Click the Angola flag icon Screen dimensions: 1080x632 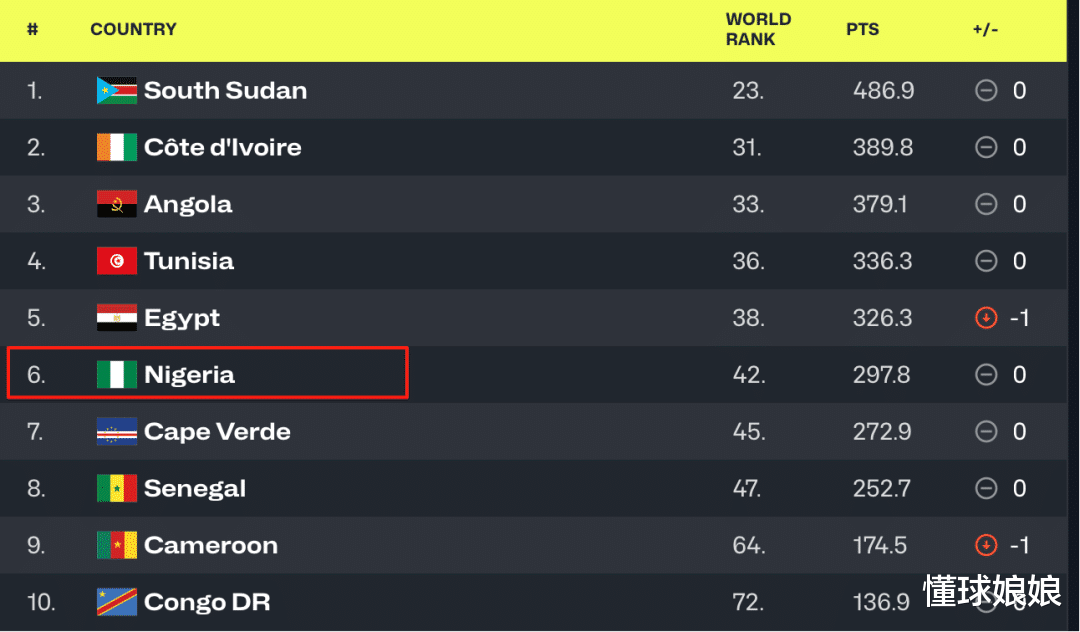(x=116, y=204)
